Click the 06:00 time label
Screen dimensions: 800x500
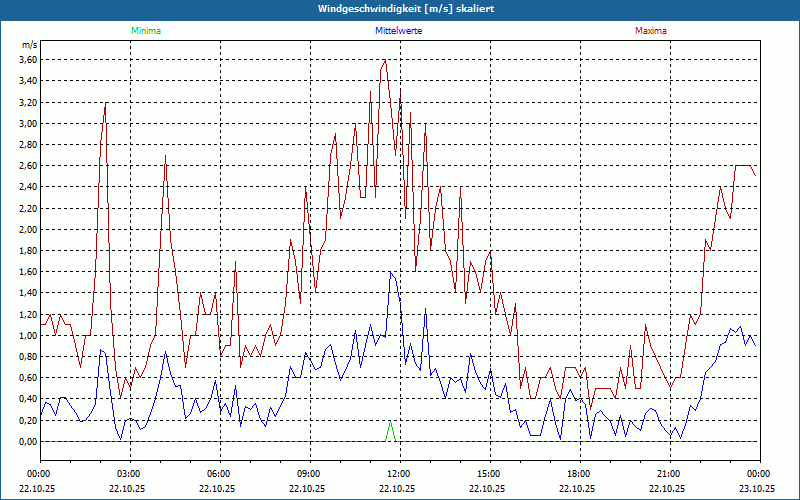pos(219,474)
